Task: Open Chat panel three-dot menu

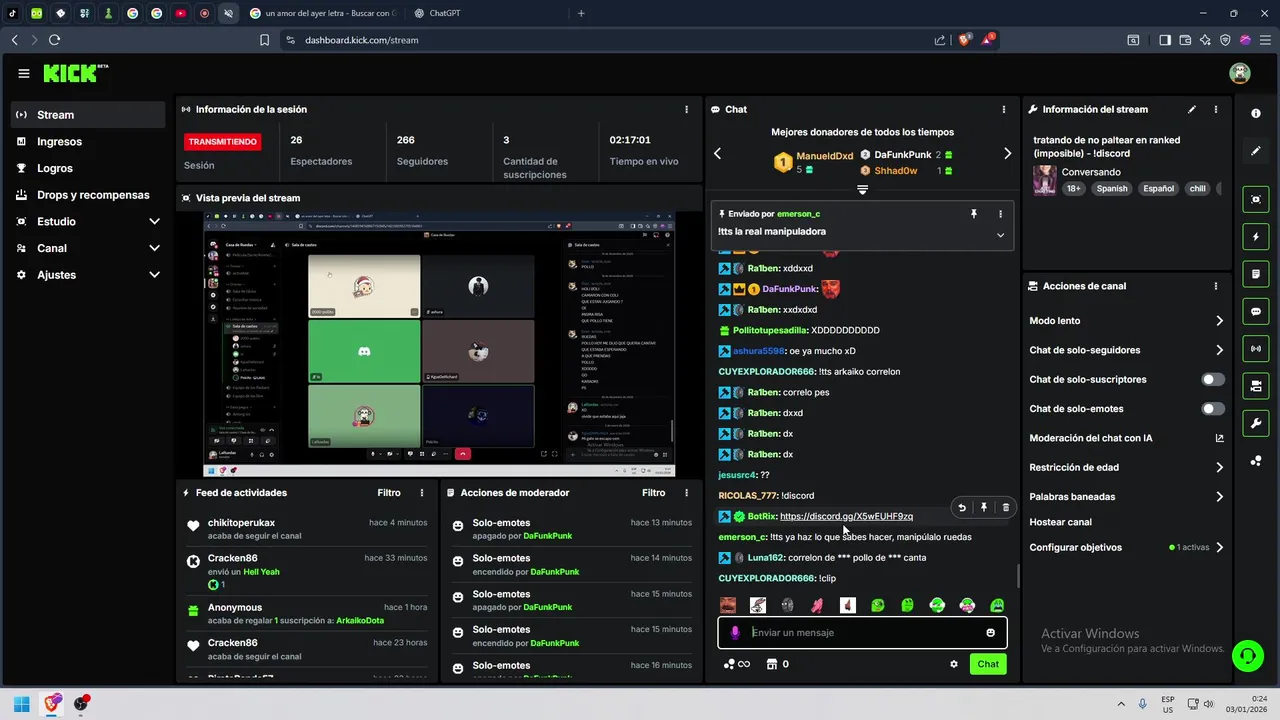Action: click(x=1004, y=109)
